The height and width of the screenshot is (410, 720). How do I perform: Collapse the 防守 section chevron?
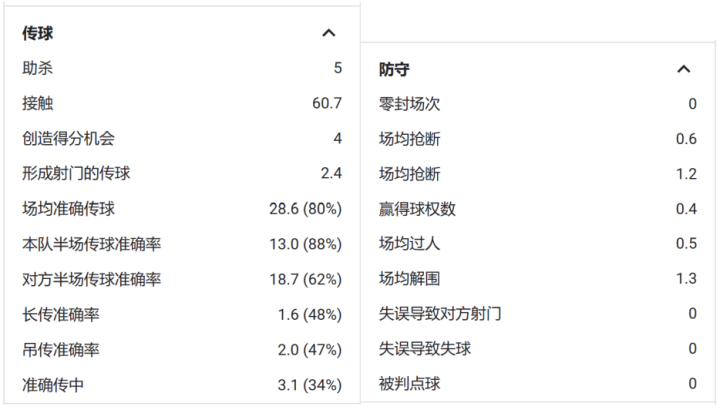click(684, 69)
